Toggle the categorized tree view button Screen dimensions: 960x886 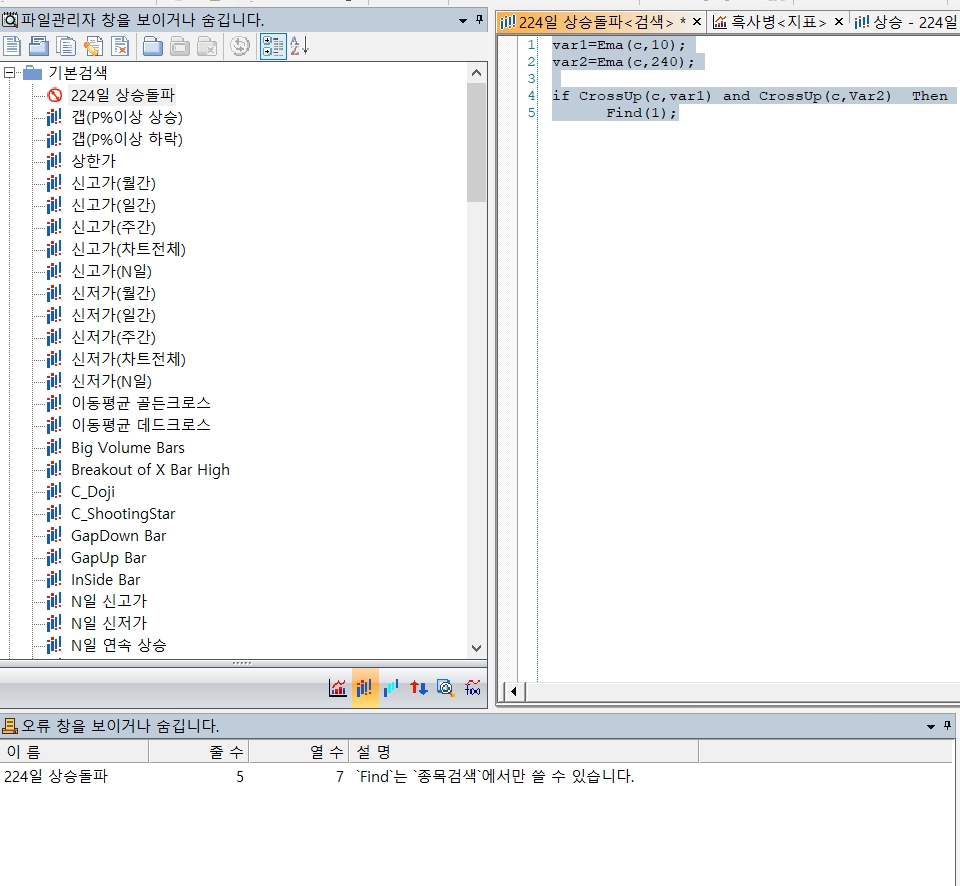click(x=272, y=45)
